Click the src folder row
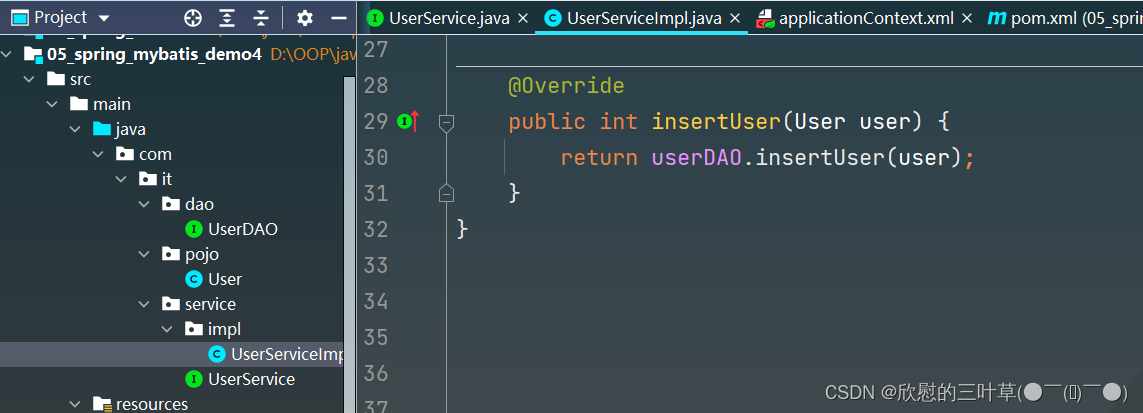This screenshot has height=413, width=1143. 172,79
